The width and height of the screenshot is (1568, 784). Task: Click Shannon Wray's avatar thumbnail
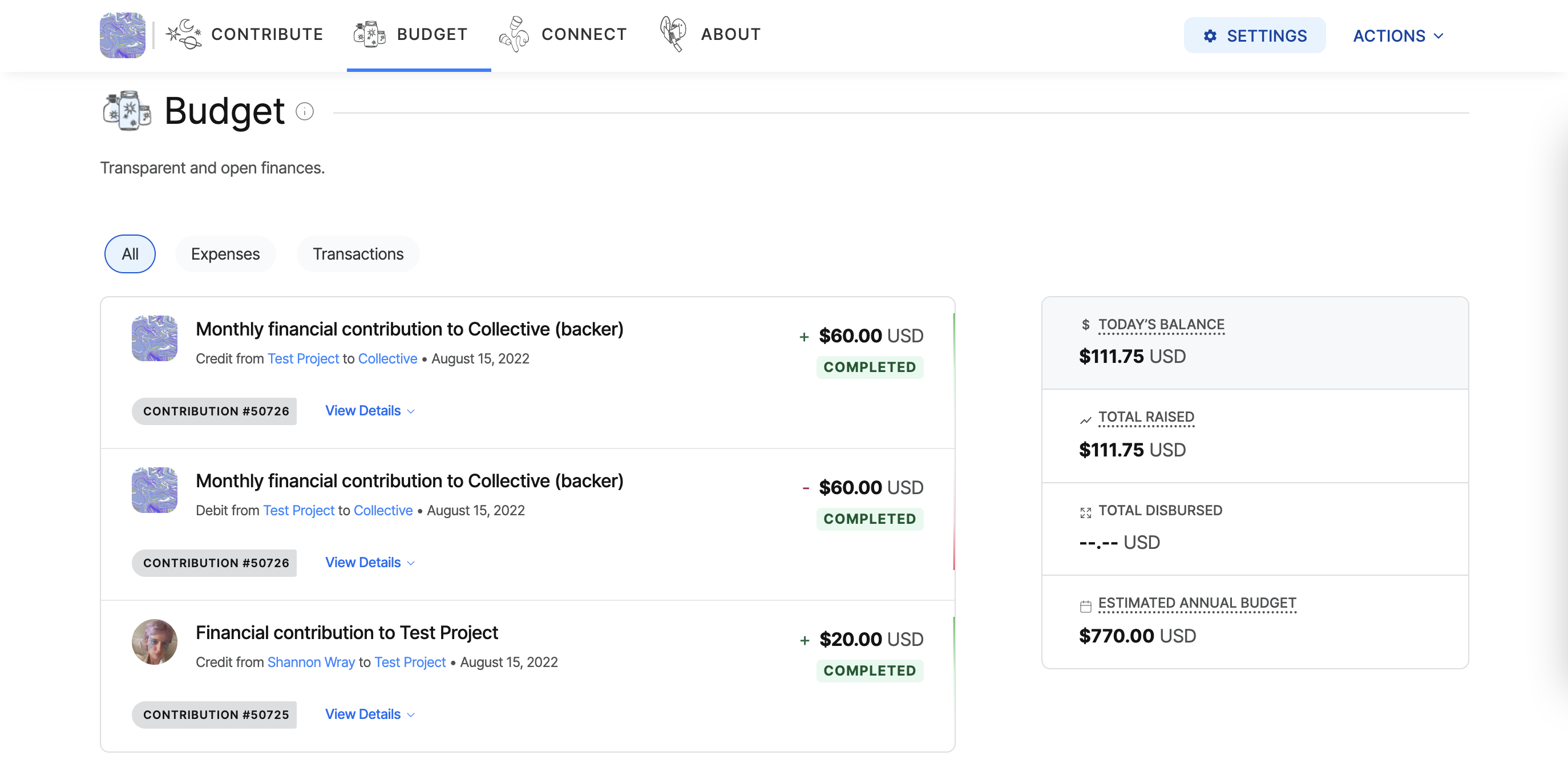tap(155, 641)
